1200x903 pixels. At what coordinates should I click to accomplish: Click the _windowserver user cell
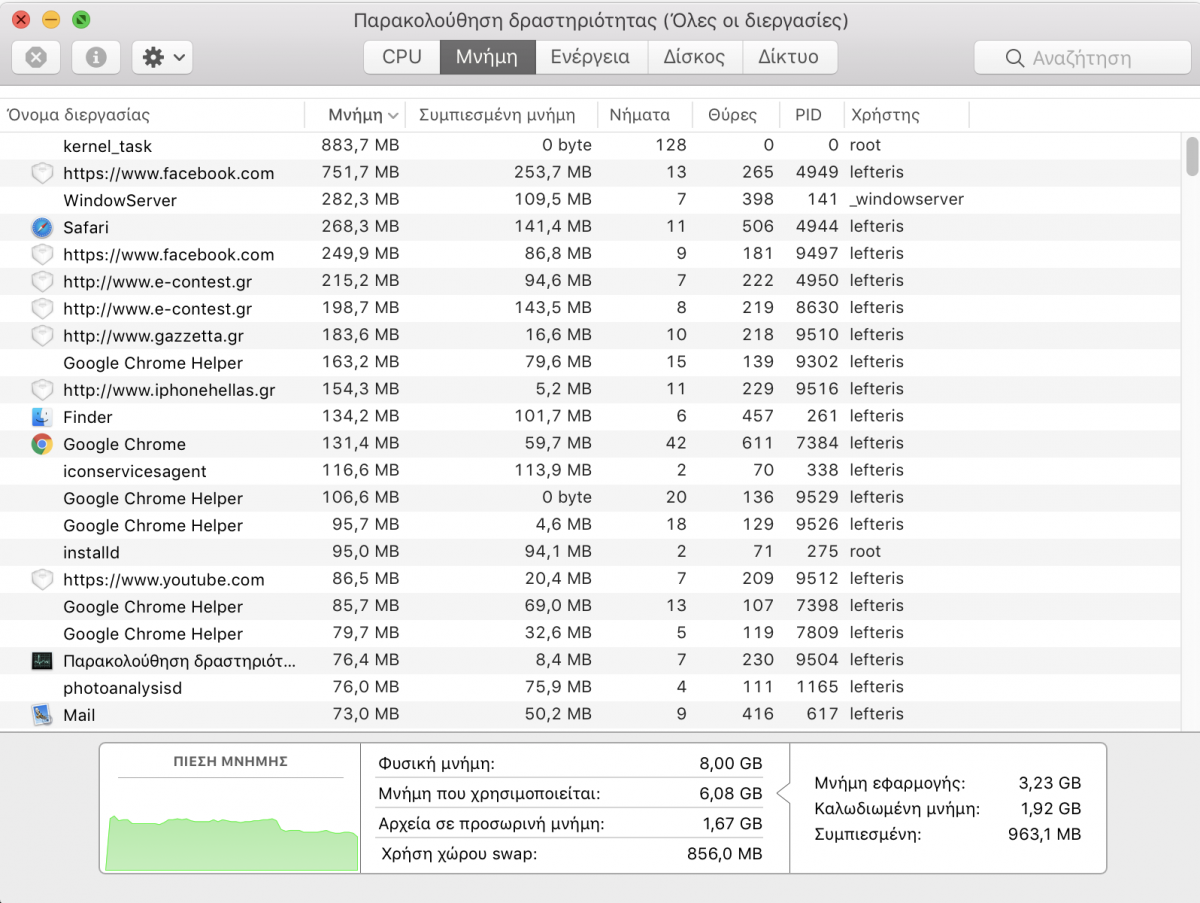907,200
